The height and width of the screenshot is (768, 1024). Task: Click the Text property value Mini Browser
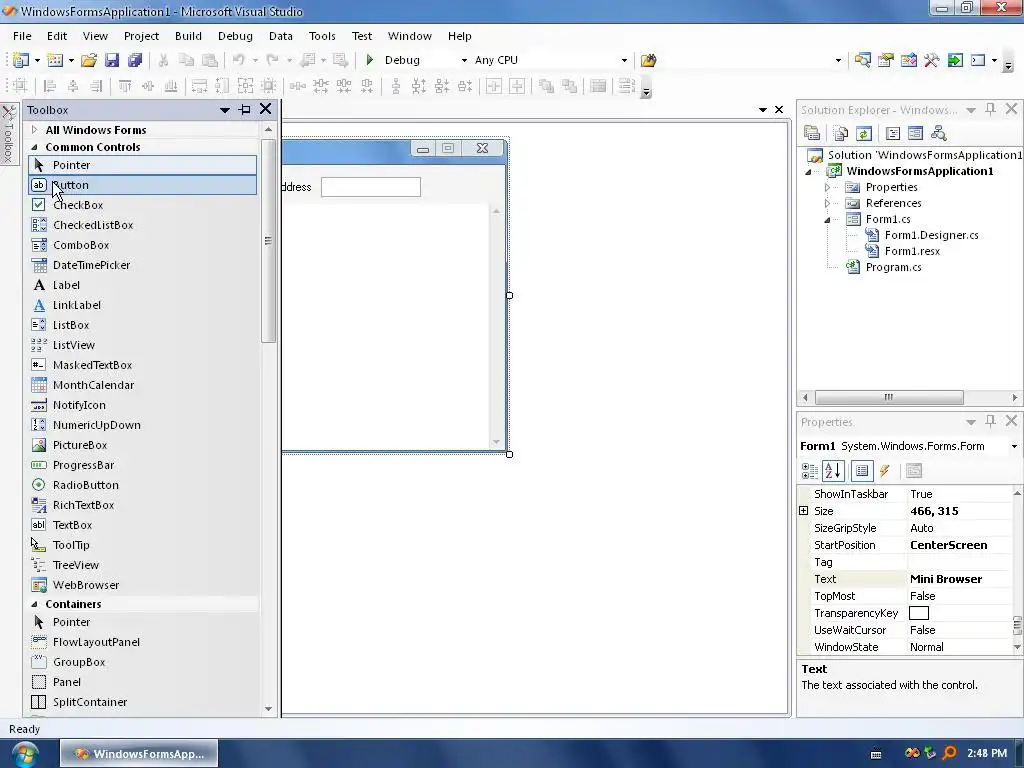(x=946, y=579)
